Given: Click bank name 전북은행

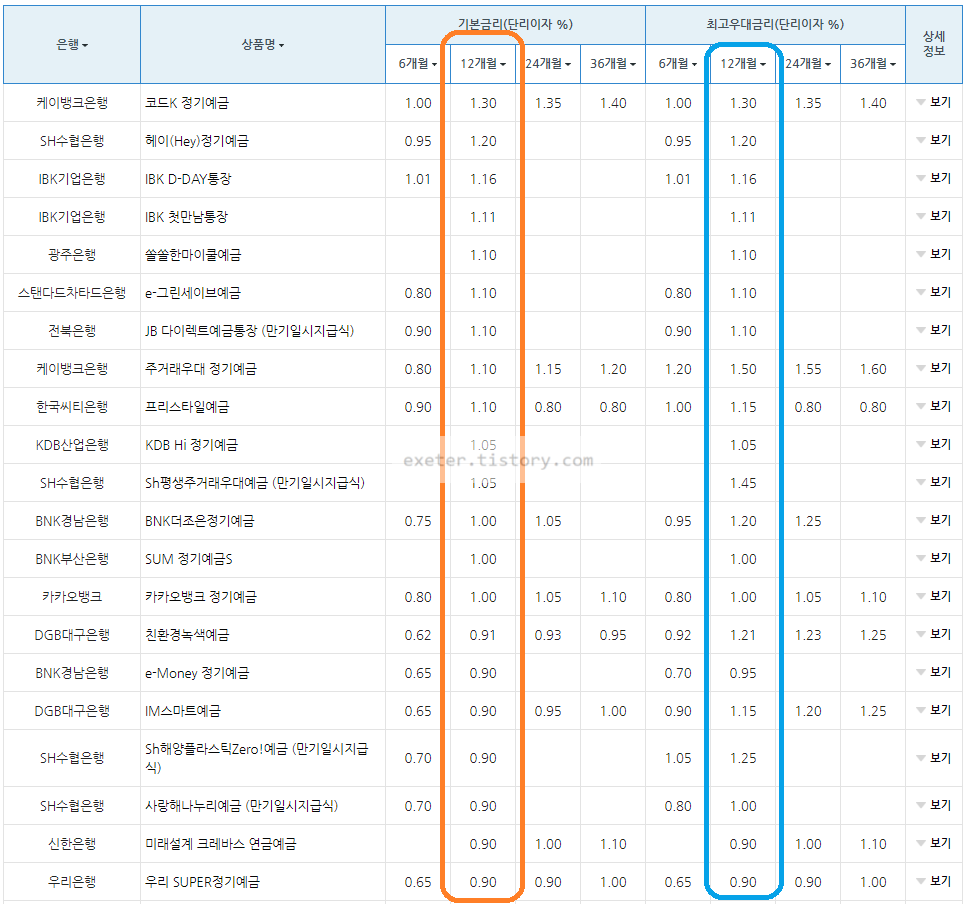Looking at the screenshot, I should click(72, 331).
